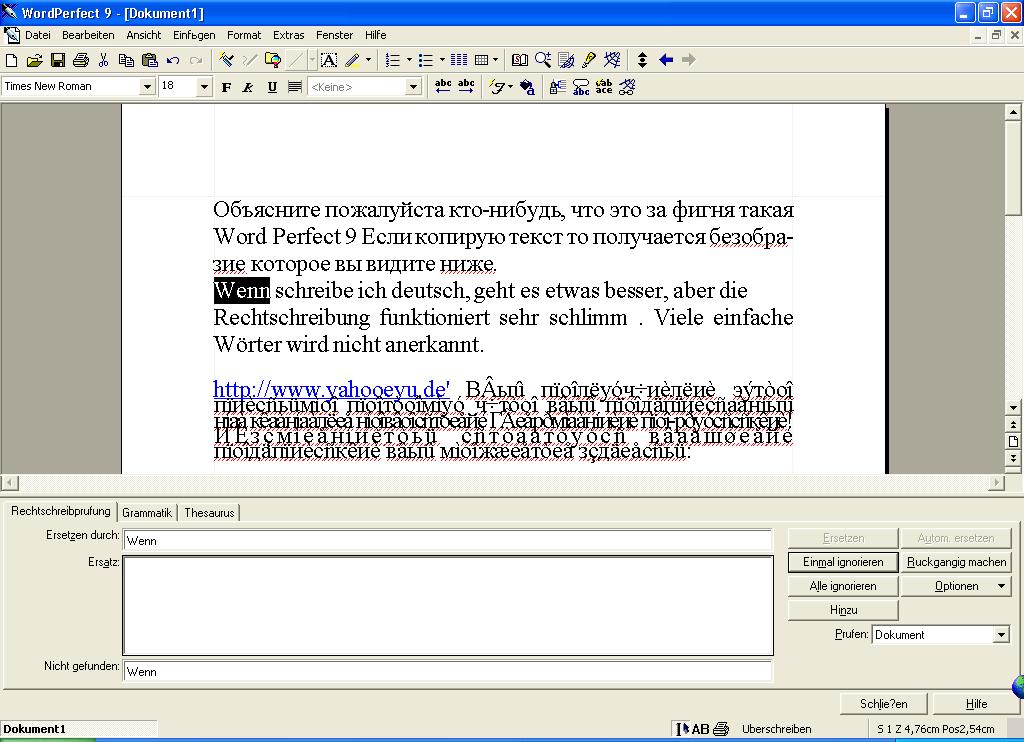Screen dimensions: 1024x742
Task: Toggle underline with the U button
Action: click(x=272, y=87)
